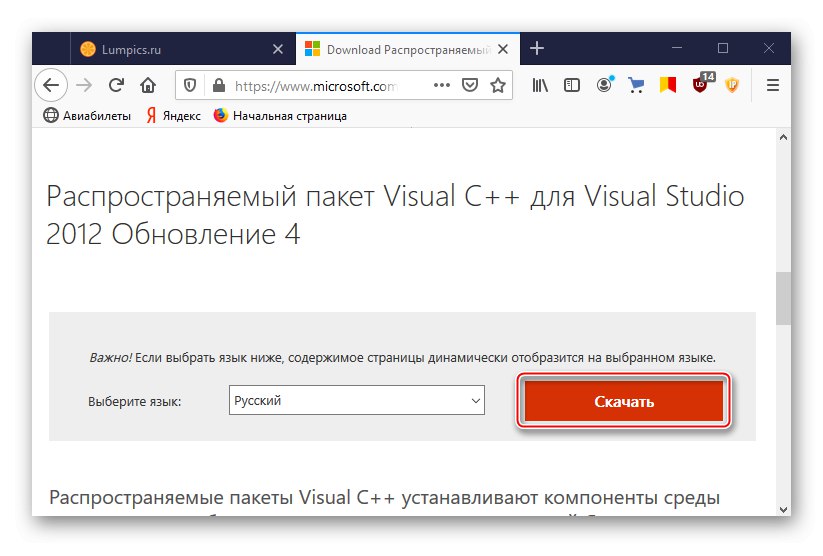Go back with the back arrow button

(x=51, y=85)
